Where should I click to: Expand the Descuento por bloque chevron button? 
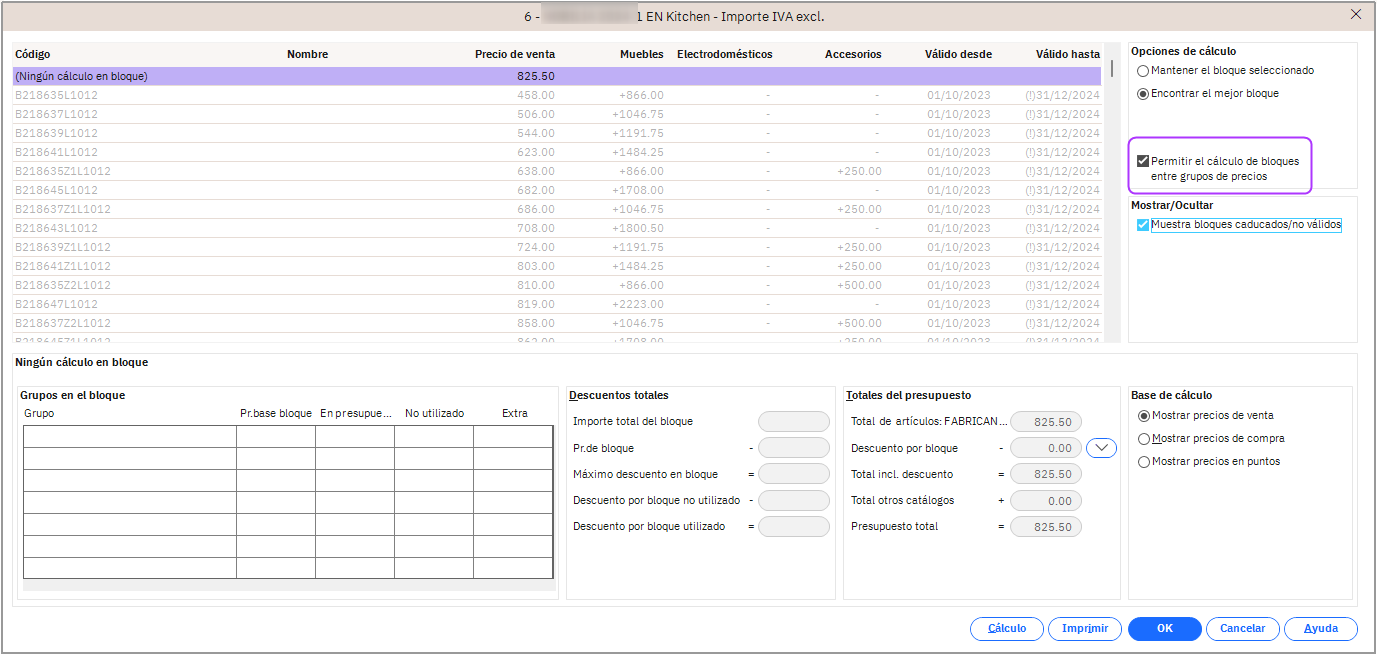click(1101, 448)
